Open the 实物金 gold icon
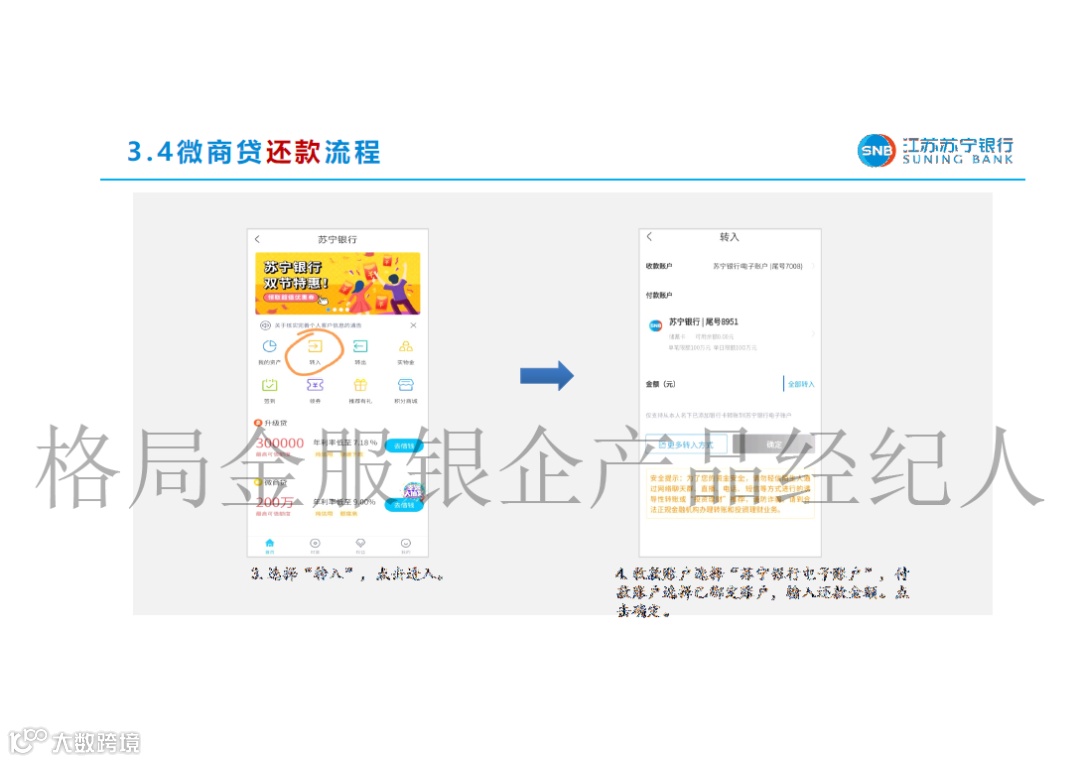The height and width of the screenshot is (762, 1080). tap(406, 346)
